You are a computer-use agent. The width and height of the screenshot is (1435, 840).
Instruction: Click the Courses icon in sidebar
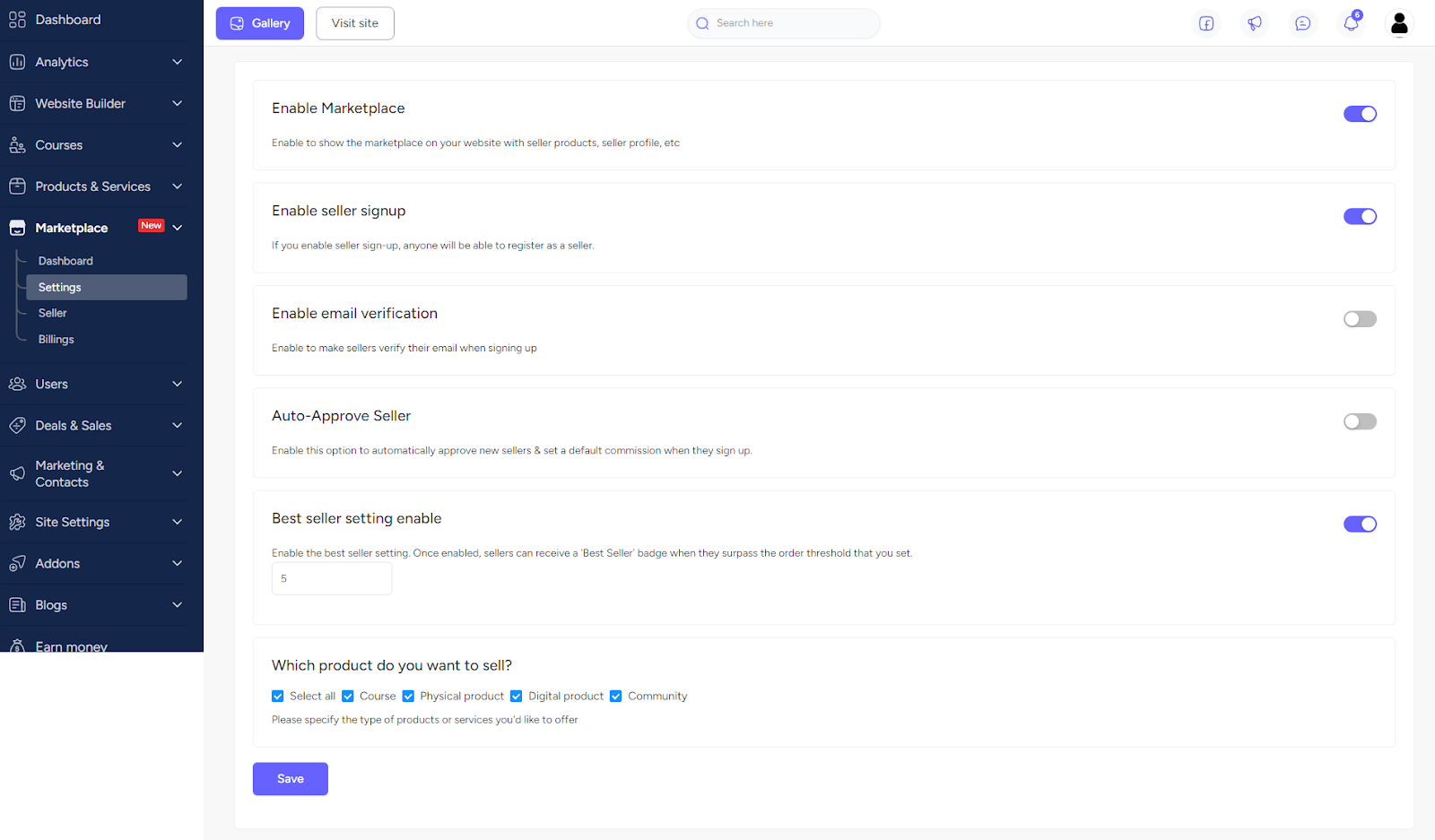coord(17,145)
